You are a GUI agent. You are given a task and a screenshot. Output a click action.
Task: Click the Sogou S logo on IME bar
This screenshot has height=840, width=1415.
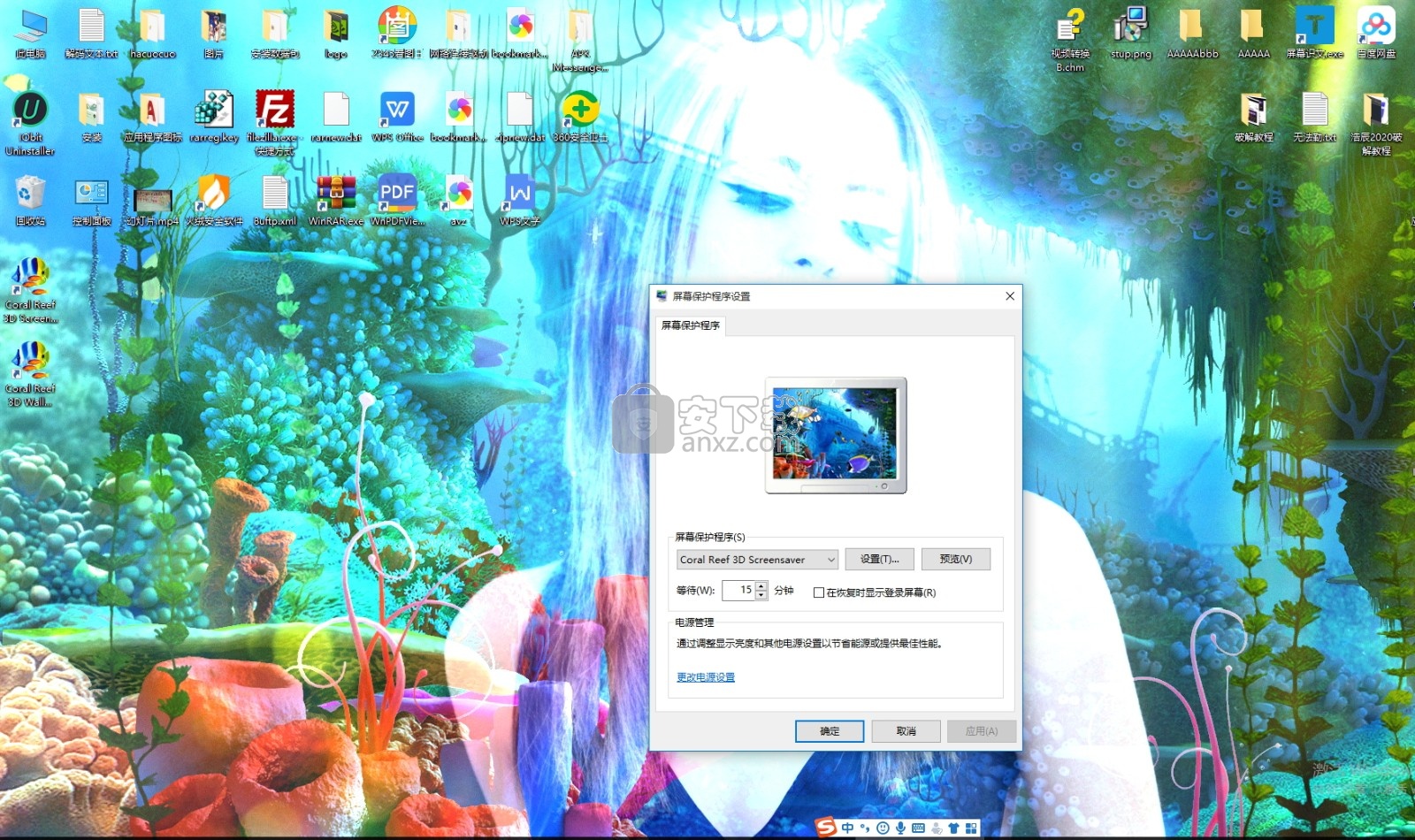(826, 828)
